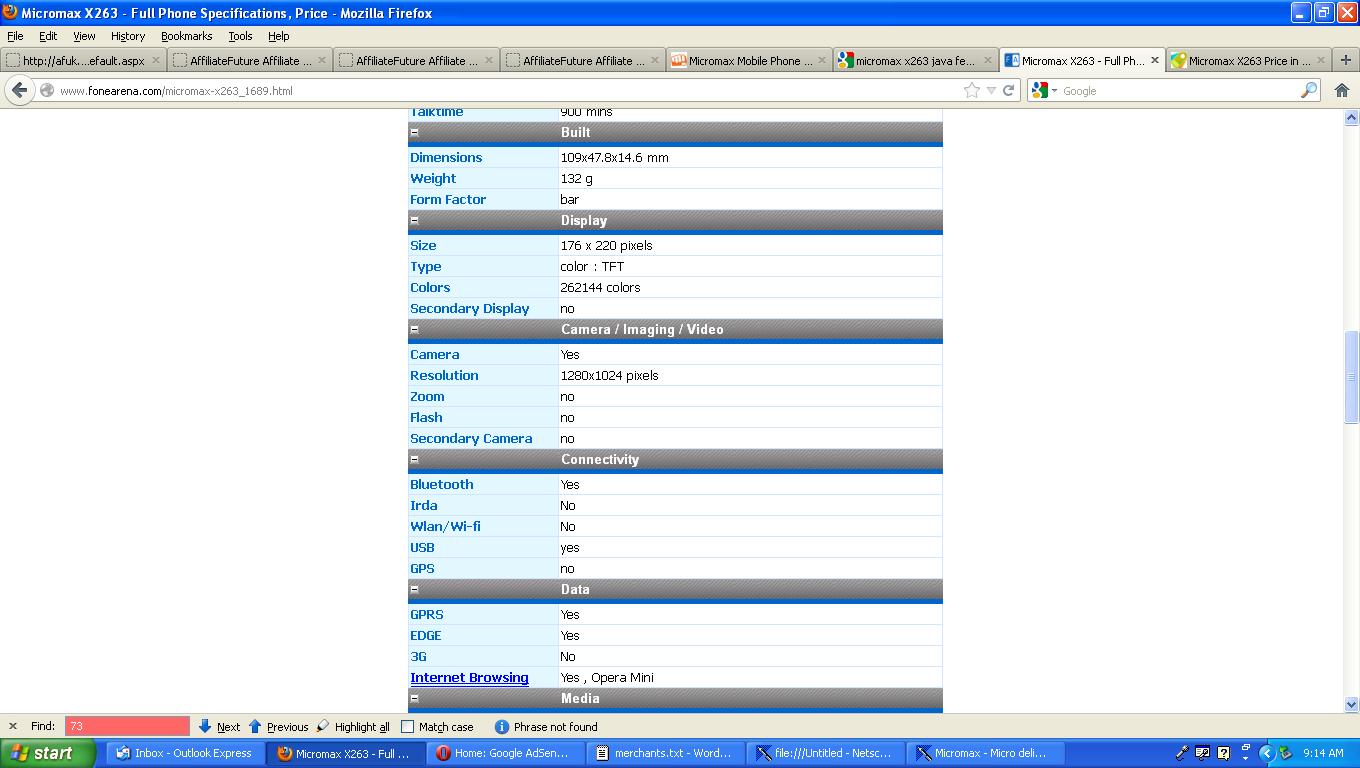
Task: Open a new tab with plus icon
Action: (1345, 60)
